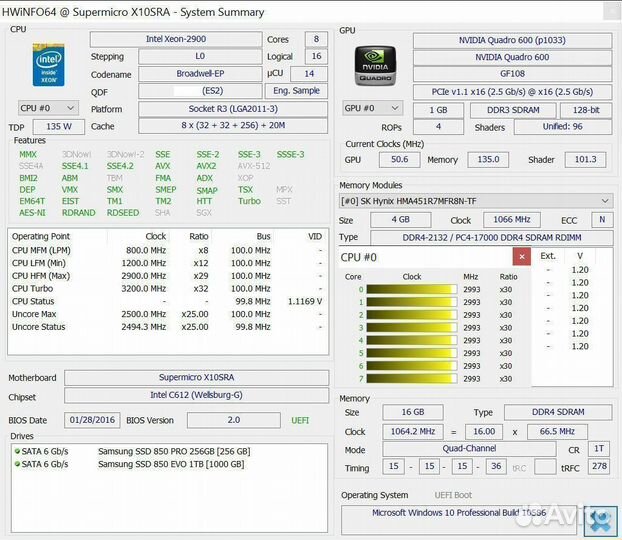
Task: Click the Broadwell-EP codename field
Action: pyautogui.click(x=200, y=74)
